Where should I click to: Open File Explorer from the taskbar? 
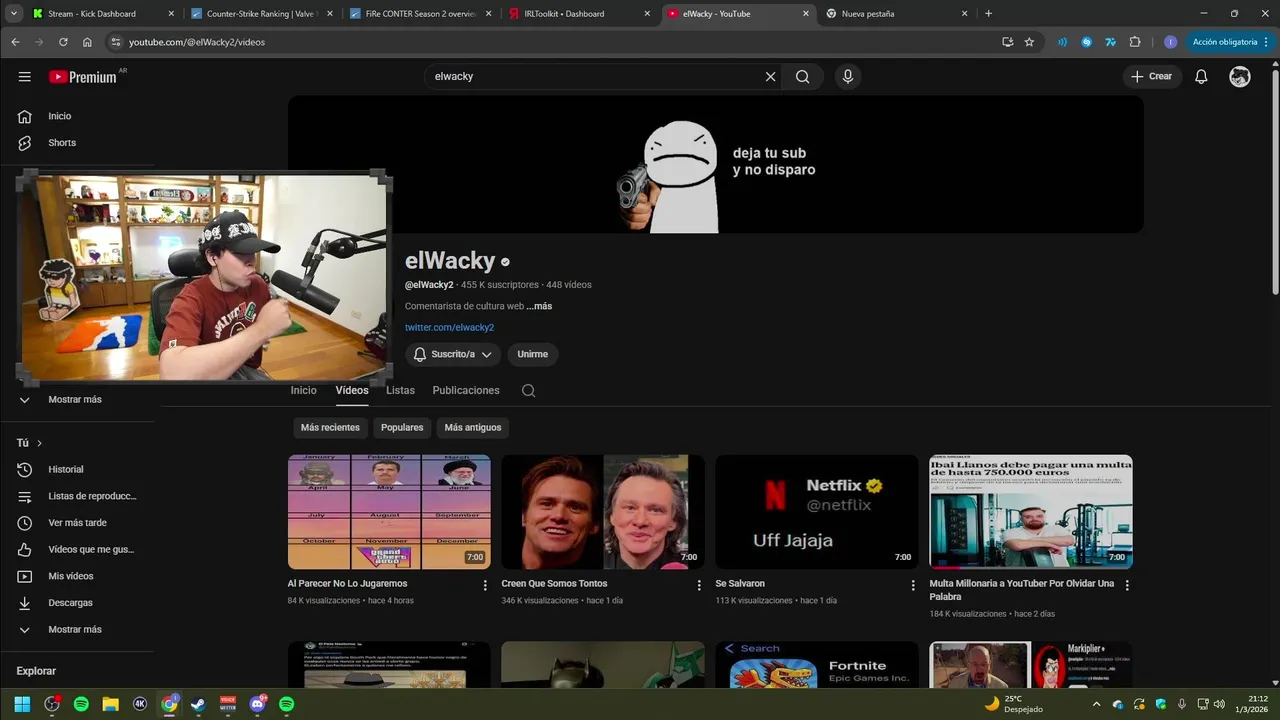pyautogui.click(x=111, y=704)
